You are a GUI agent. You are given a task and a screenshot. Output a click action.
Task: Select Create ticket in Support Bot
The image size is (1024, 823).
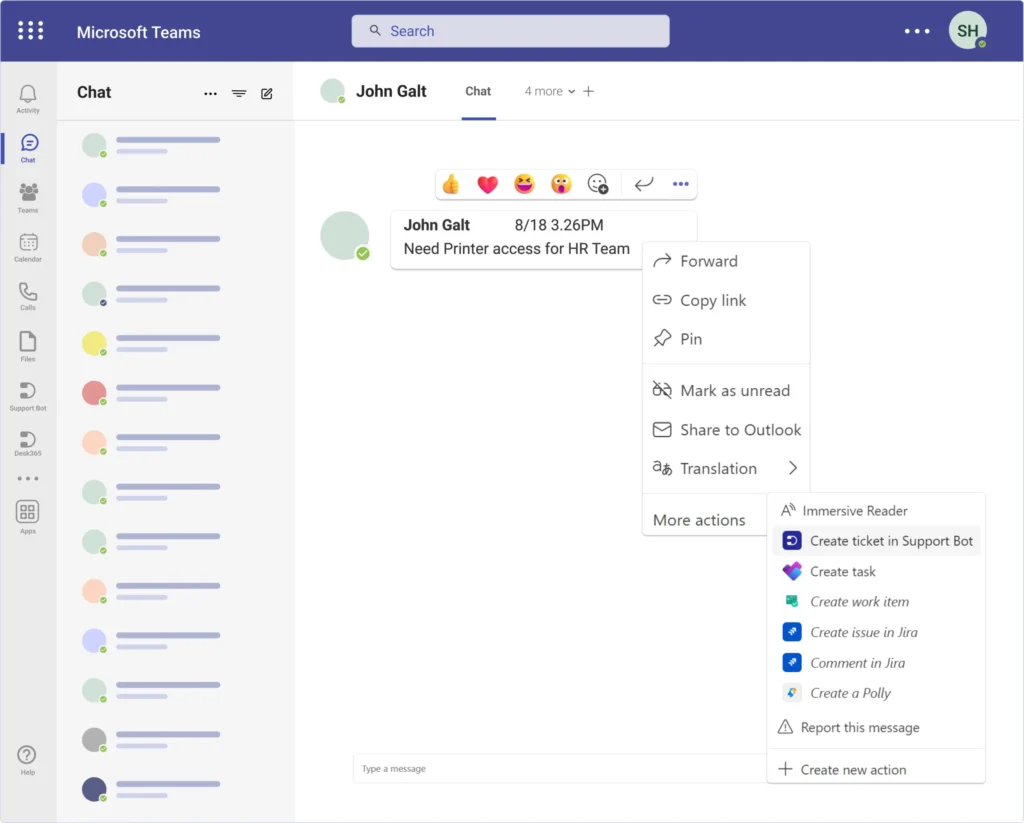click(890, 541)
